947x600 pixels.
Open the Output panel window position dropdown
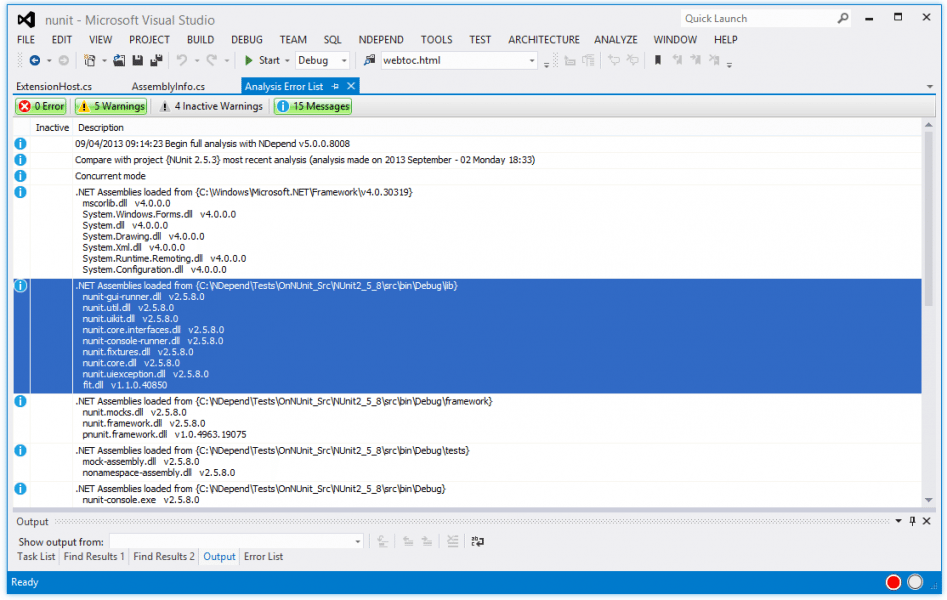click(x=898, y=521)
